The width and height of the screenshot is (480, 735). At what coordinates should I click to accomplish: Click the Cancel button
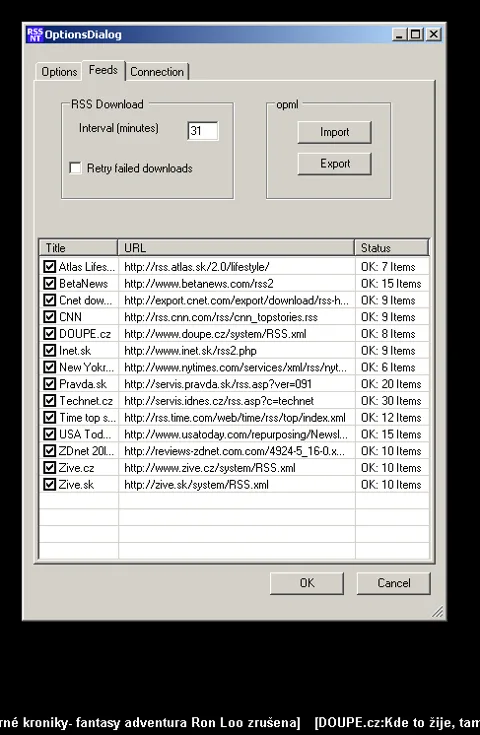click(393, 583)
